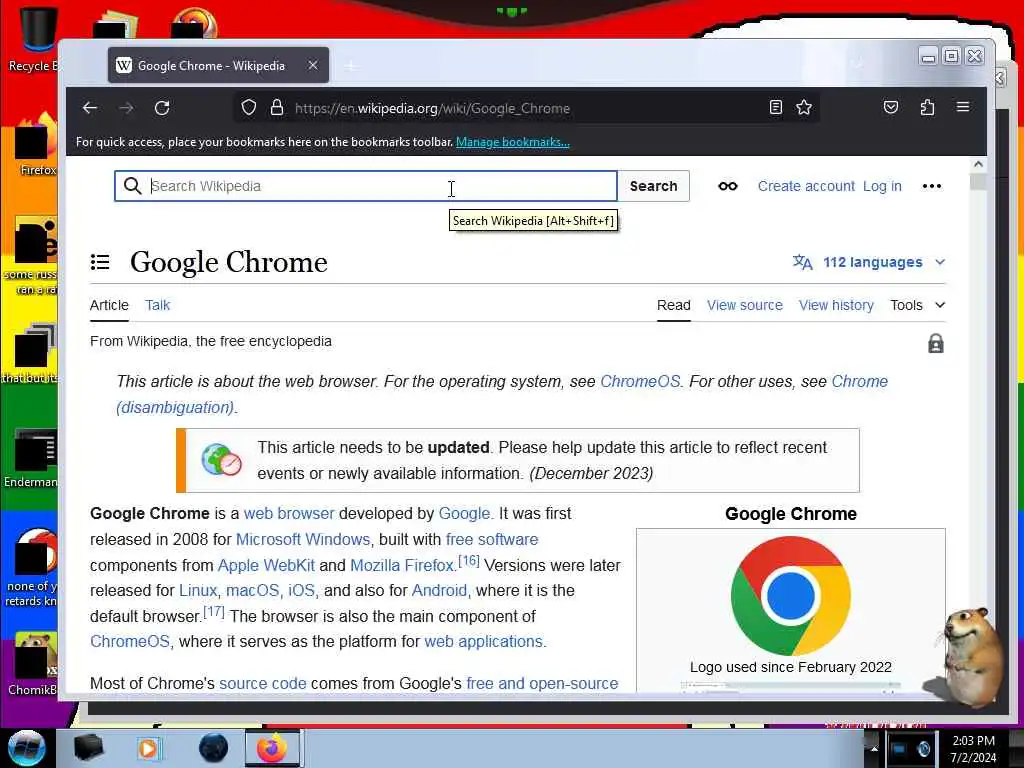1024x768 pixels.
Task: Open the extensions puzzle icon
Action: (x=927, y=107)
